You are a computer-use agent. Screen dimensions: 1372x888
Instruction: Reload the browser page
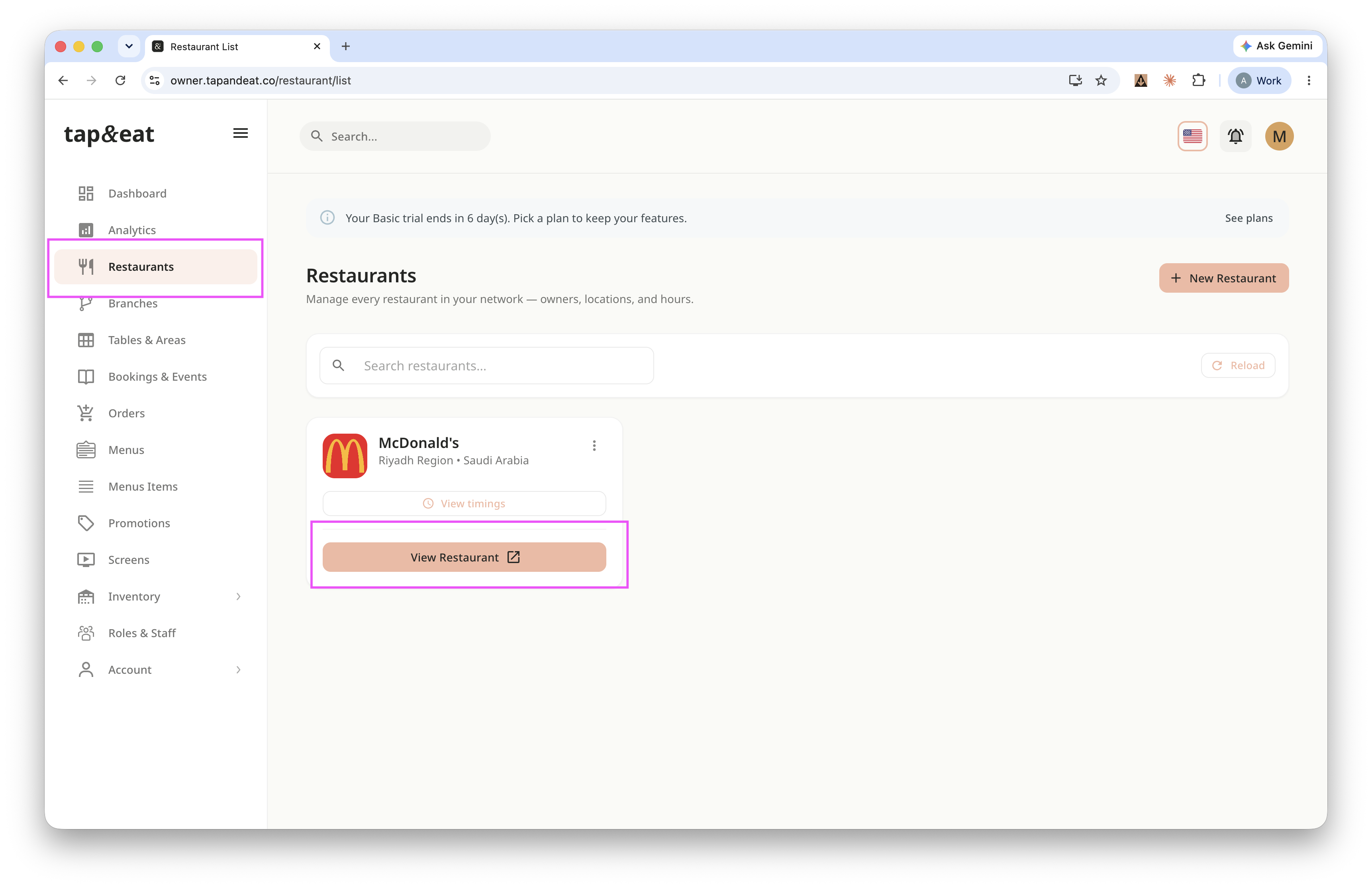[x=120, y=81]
